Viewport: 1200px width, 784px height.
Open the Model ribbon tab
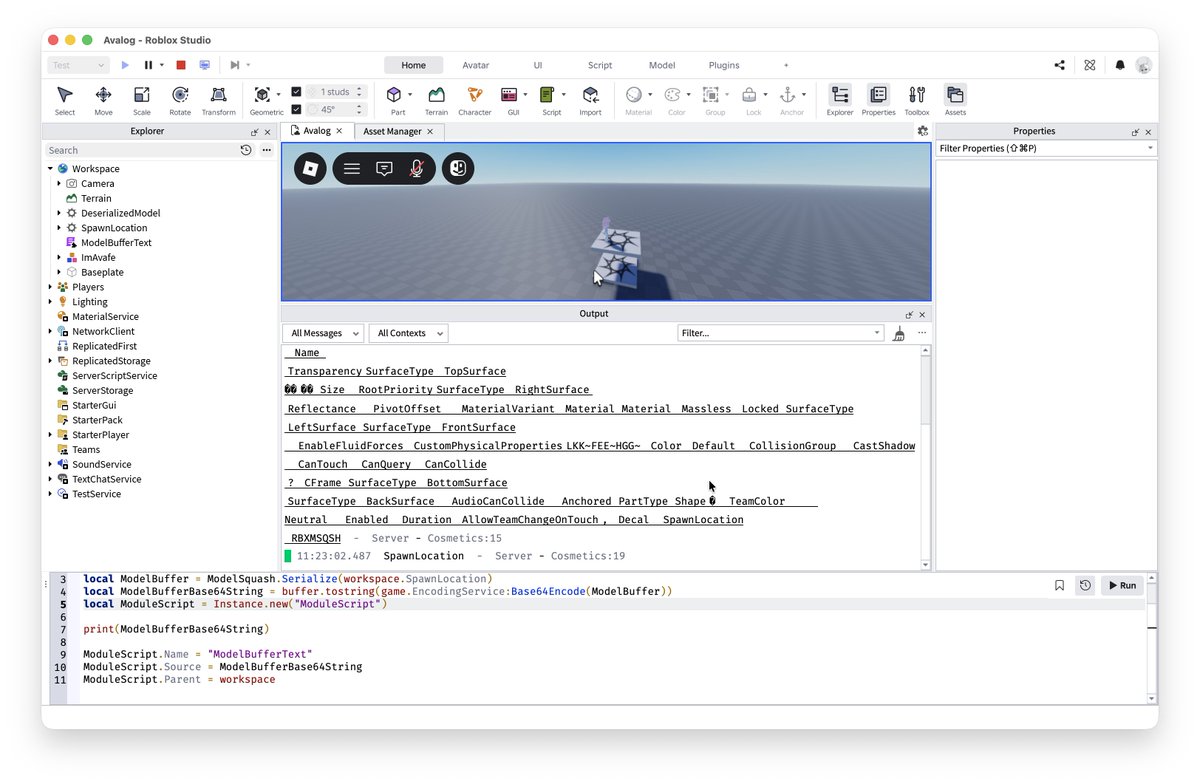[x=662, y=65]
